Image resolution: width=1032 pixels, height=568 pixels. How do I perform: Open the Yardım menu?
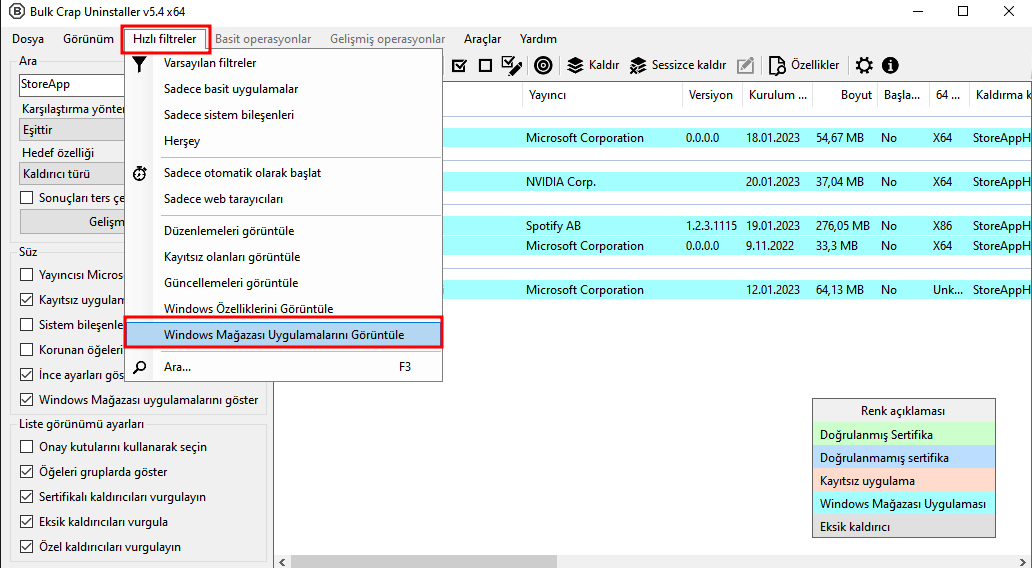coord(538,39)
